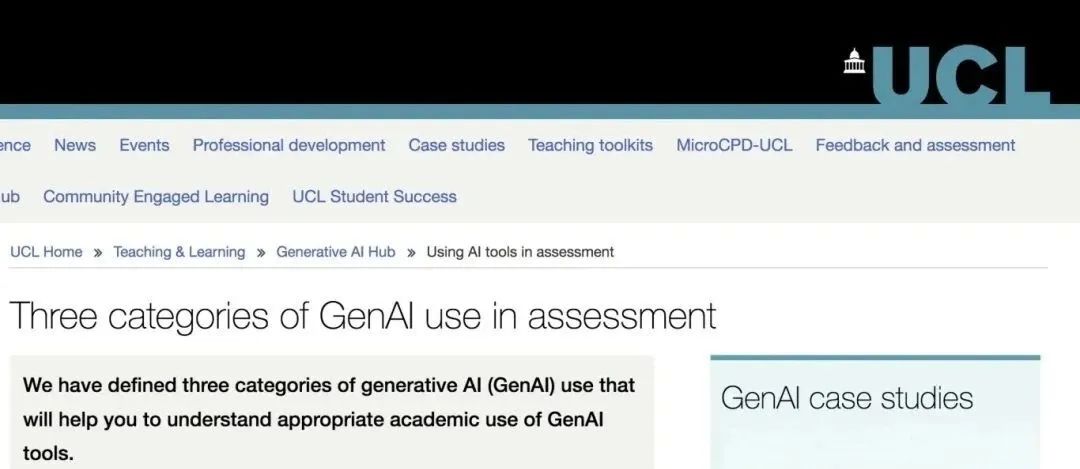
Task: Go to Professional development section
Action: coord(289,145)
